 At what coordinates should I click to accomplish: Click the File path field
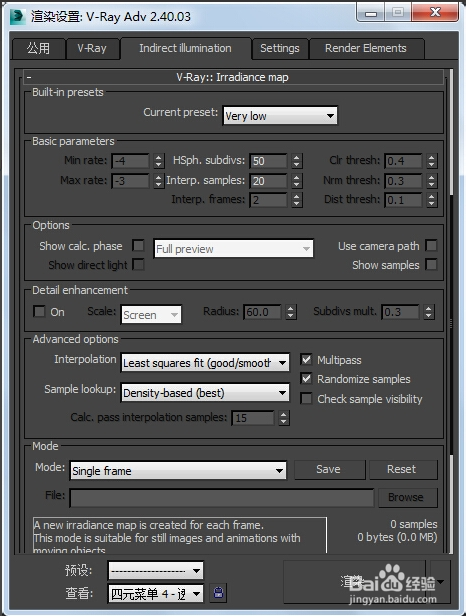(222, 498)
